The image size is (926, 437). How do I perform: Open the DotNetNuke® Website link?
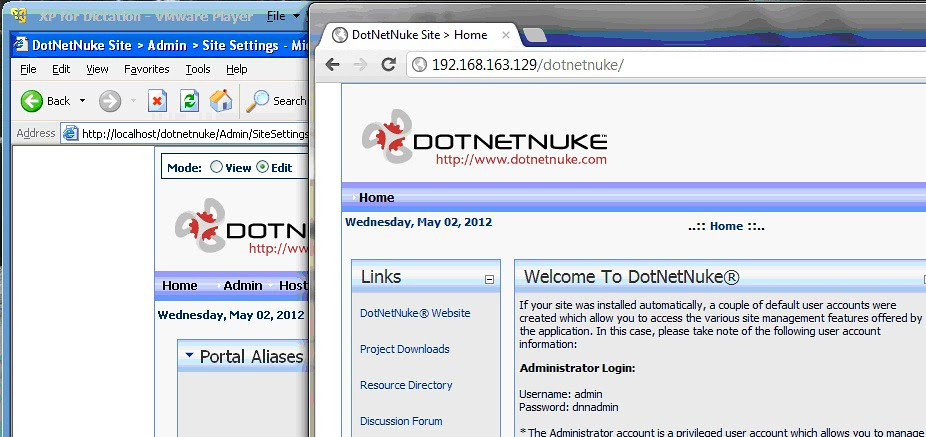coord(415,313)
